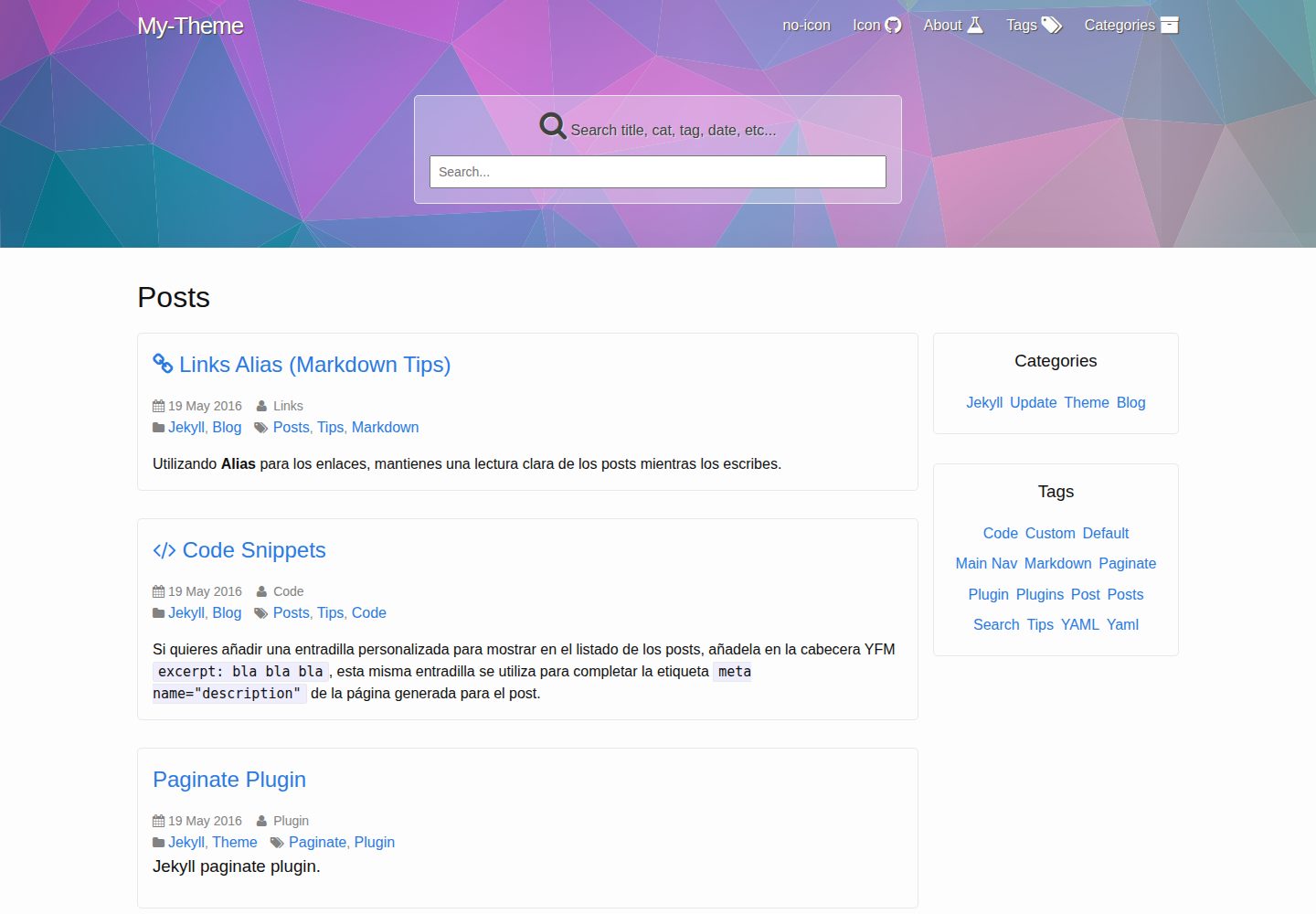This screenshot has width=1316, height=914.
Task: Click the author icon next to Plugin
Action: pos(262,821)
